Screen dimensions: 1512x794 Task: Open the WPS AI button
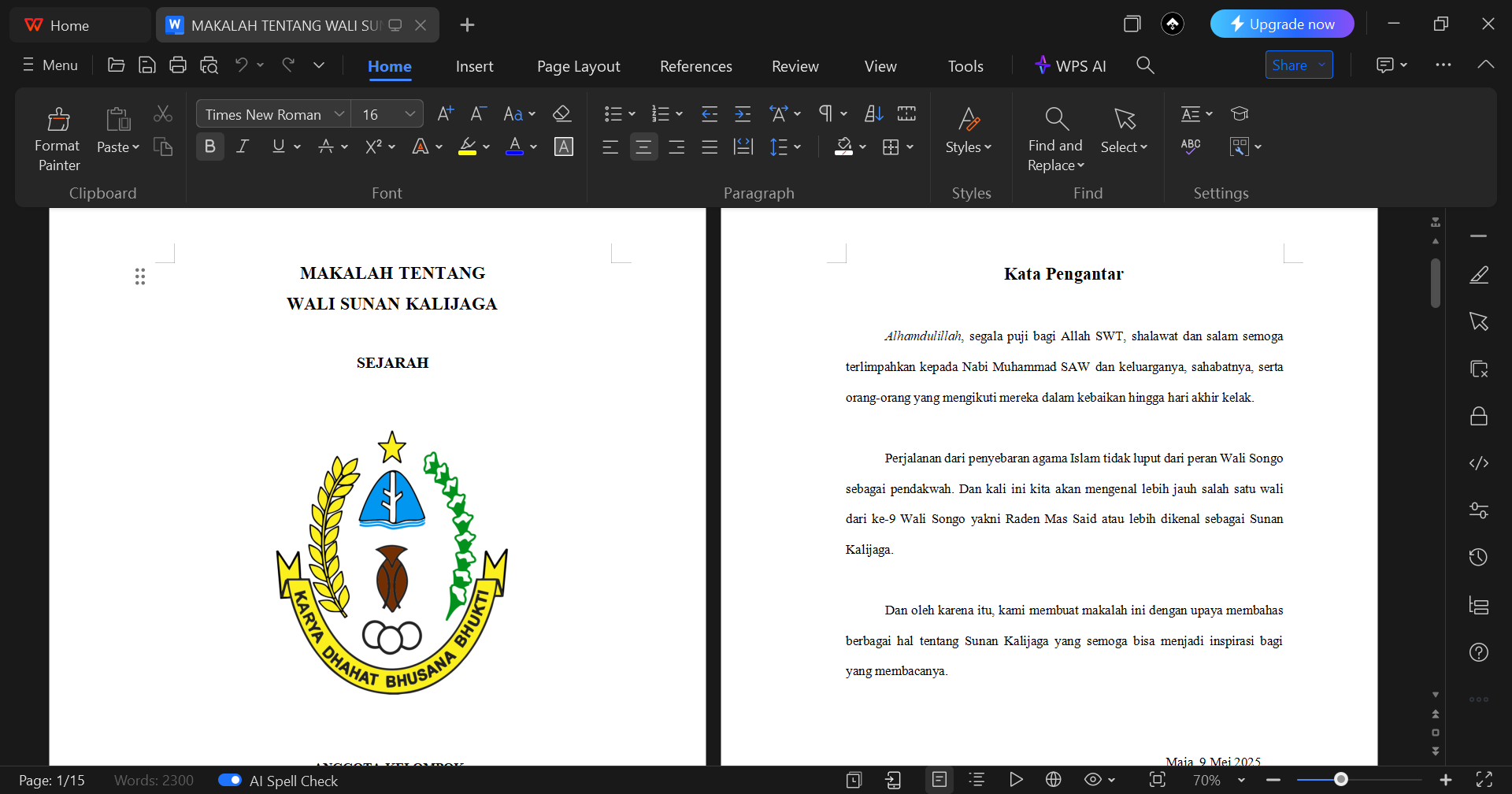click(1070, 65)
